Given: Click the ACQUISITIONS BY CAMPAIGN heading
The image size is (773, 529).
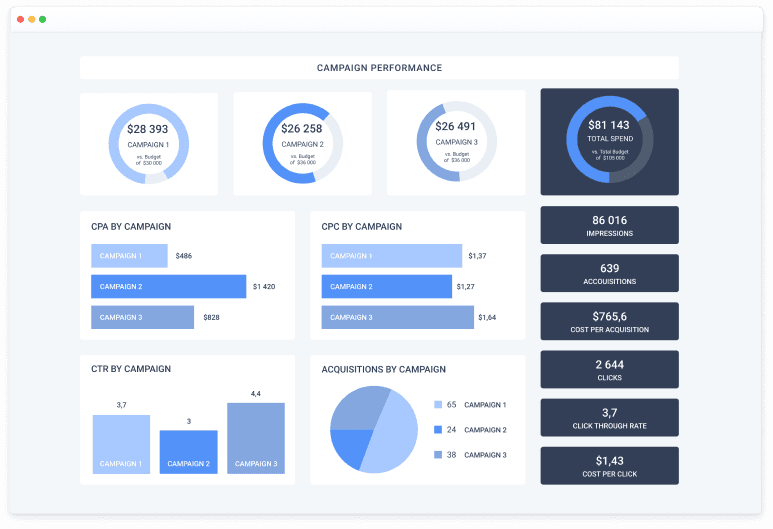Looking at the screenshot, I should pyautogui.click(x=384, y=369).
